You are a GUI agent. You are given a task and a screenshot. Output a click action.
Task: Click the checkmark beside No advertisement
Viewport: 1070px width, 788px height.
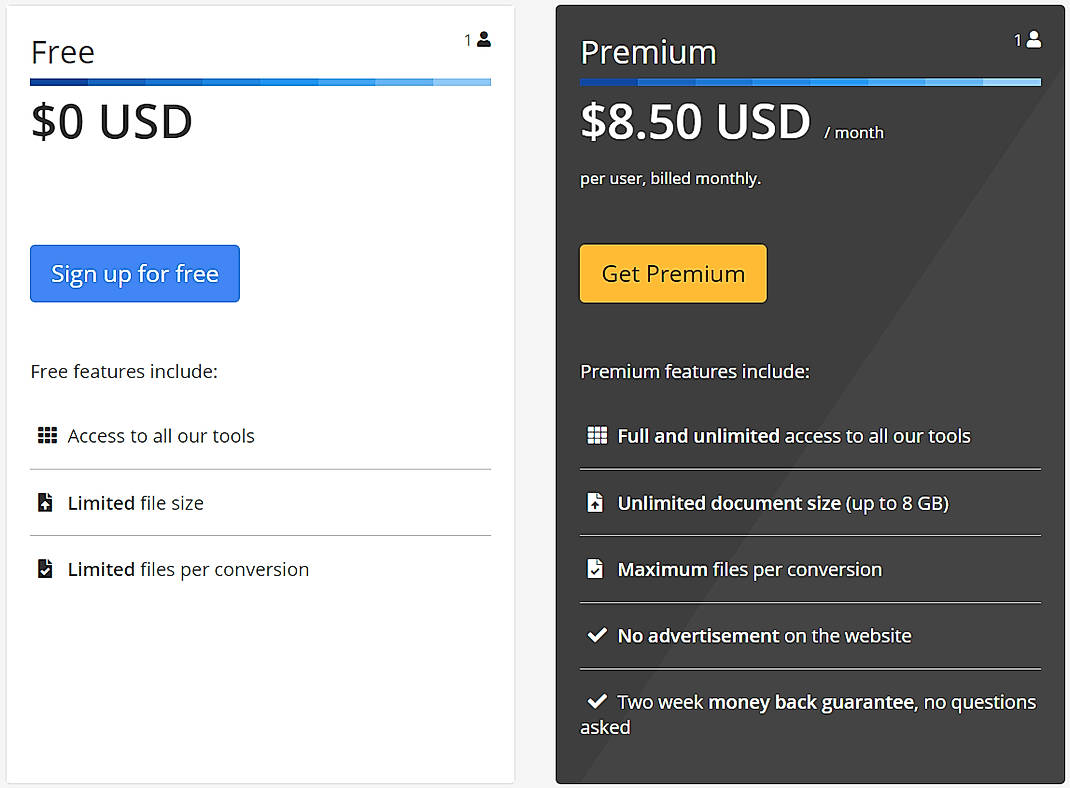596,634
